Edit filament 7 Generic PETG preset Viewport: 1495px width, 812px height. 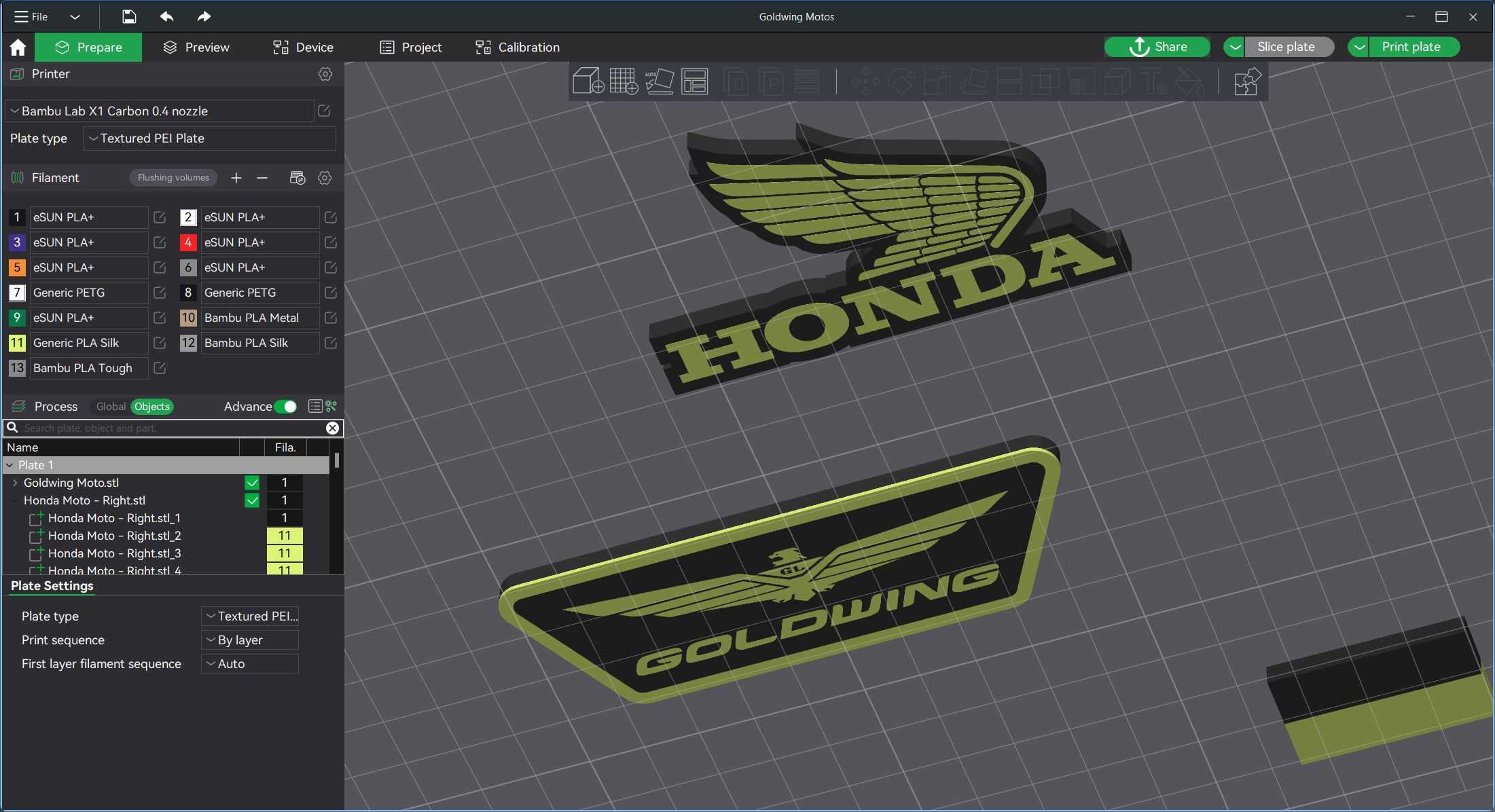[160, 293]
